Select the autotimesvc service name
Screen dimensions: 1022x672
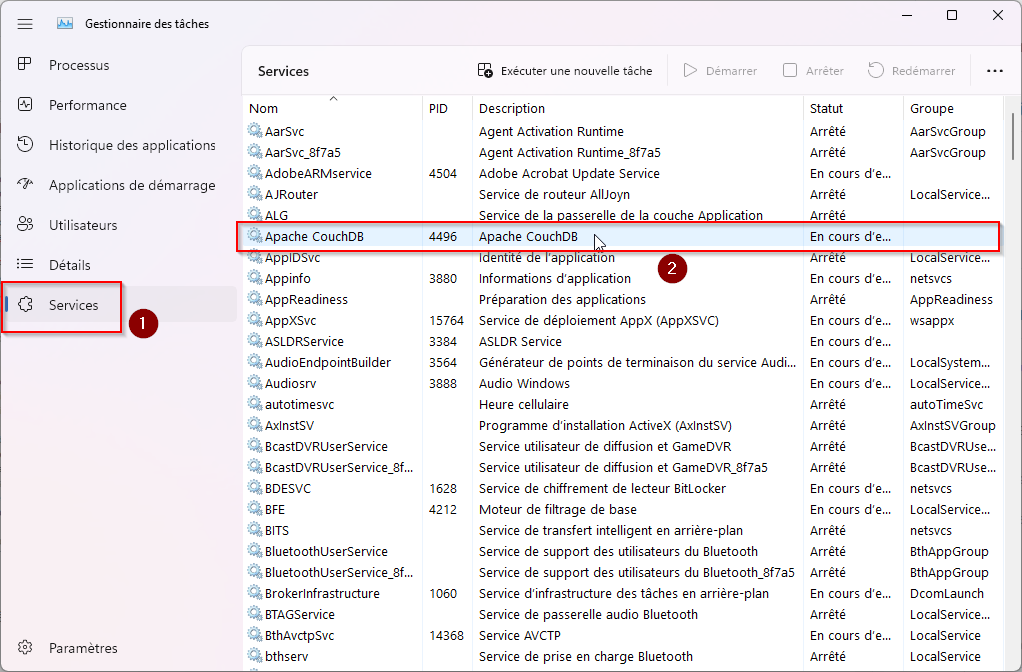click(x=299, y=404)
